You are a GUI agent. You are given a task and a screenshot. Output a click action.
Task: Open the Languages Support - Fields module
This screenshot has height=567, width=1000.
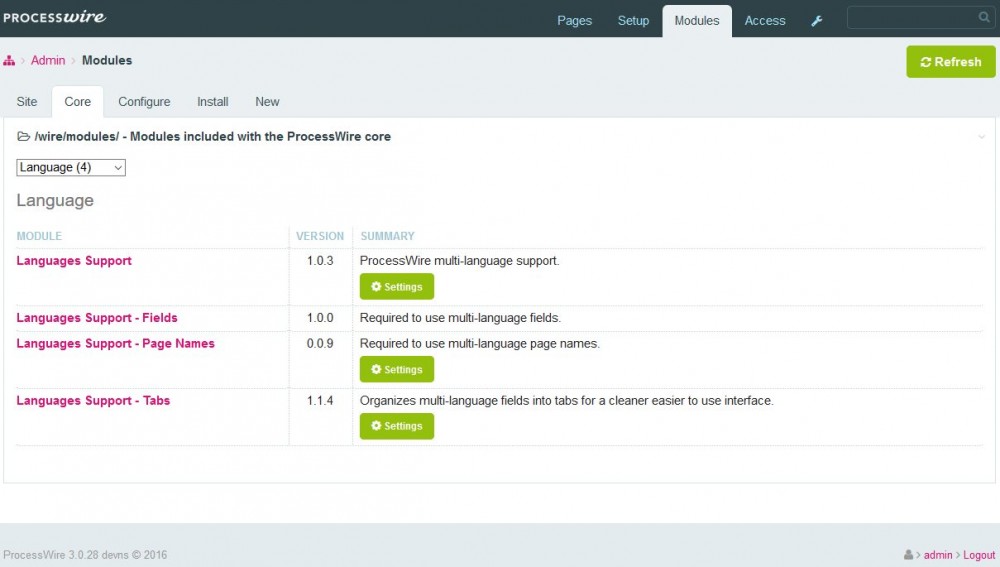point(97,318)
